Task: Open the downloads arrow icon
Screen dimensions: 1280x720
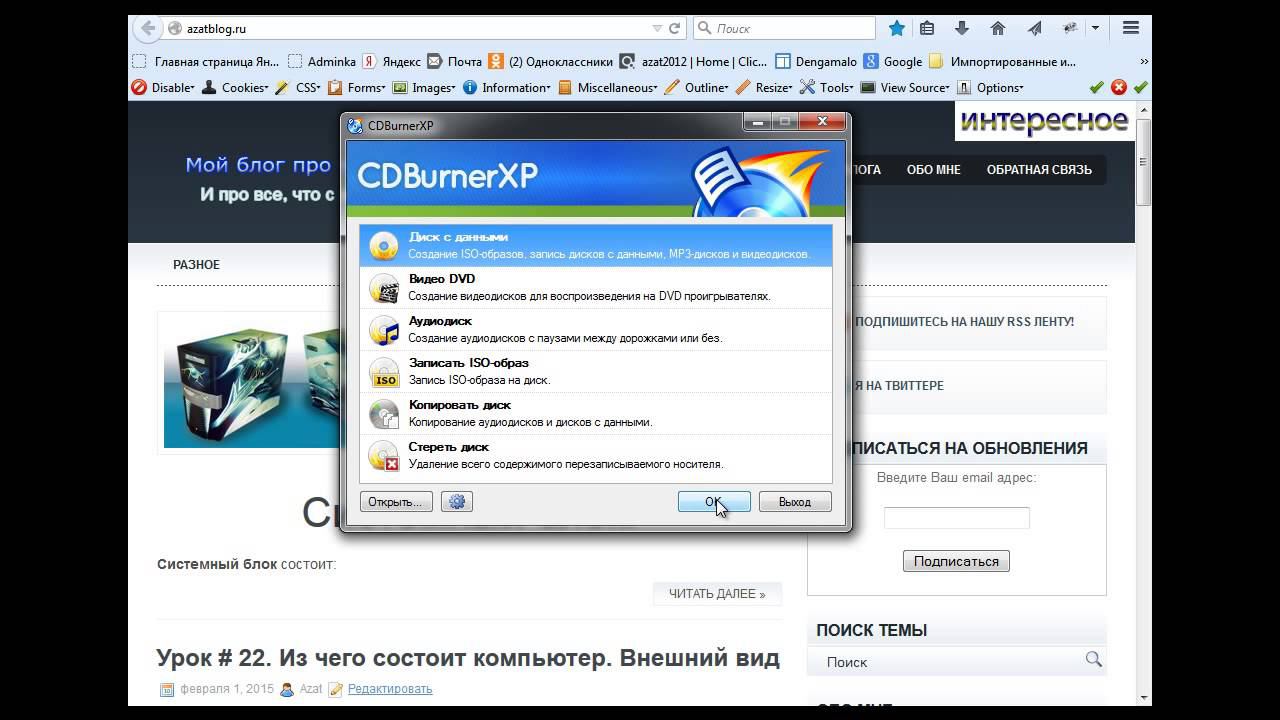Action: [x=962, y=28]
